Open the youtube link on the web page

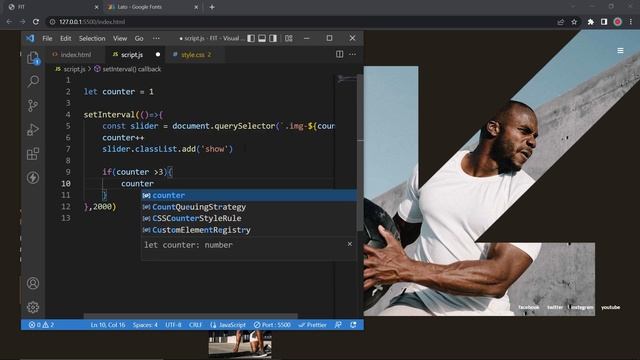point(610,307)
